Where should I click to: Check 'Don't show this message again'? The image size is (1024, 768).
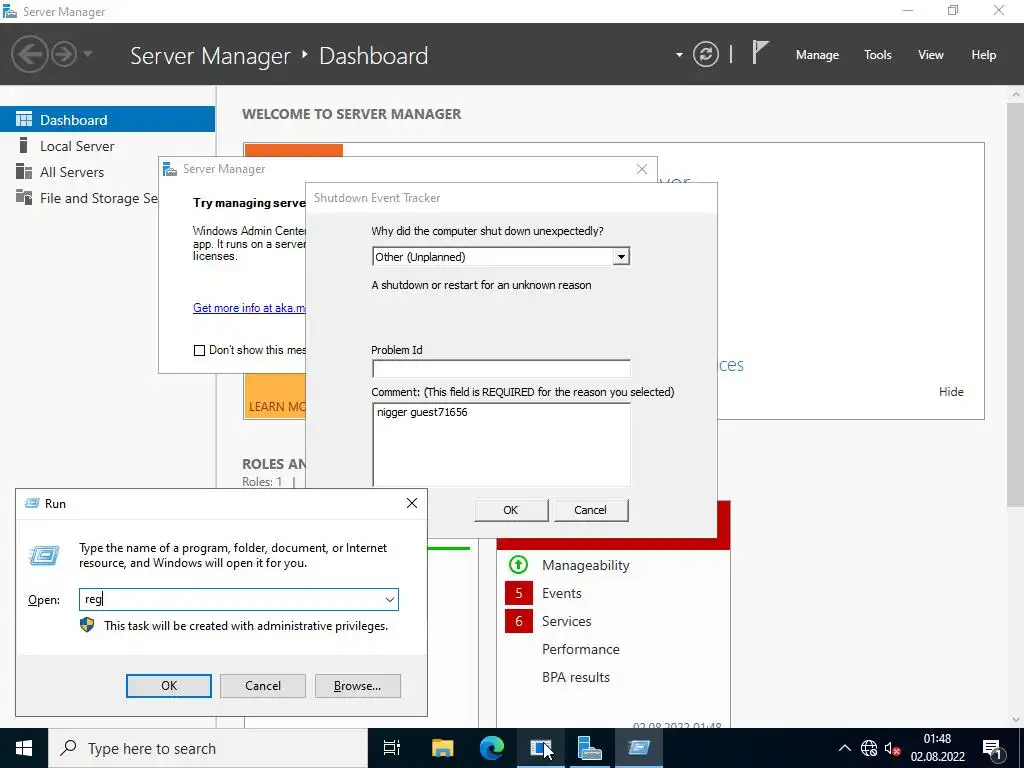point(199,350)
